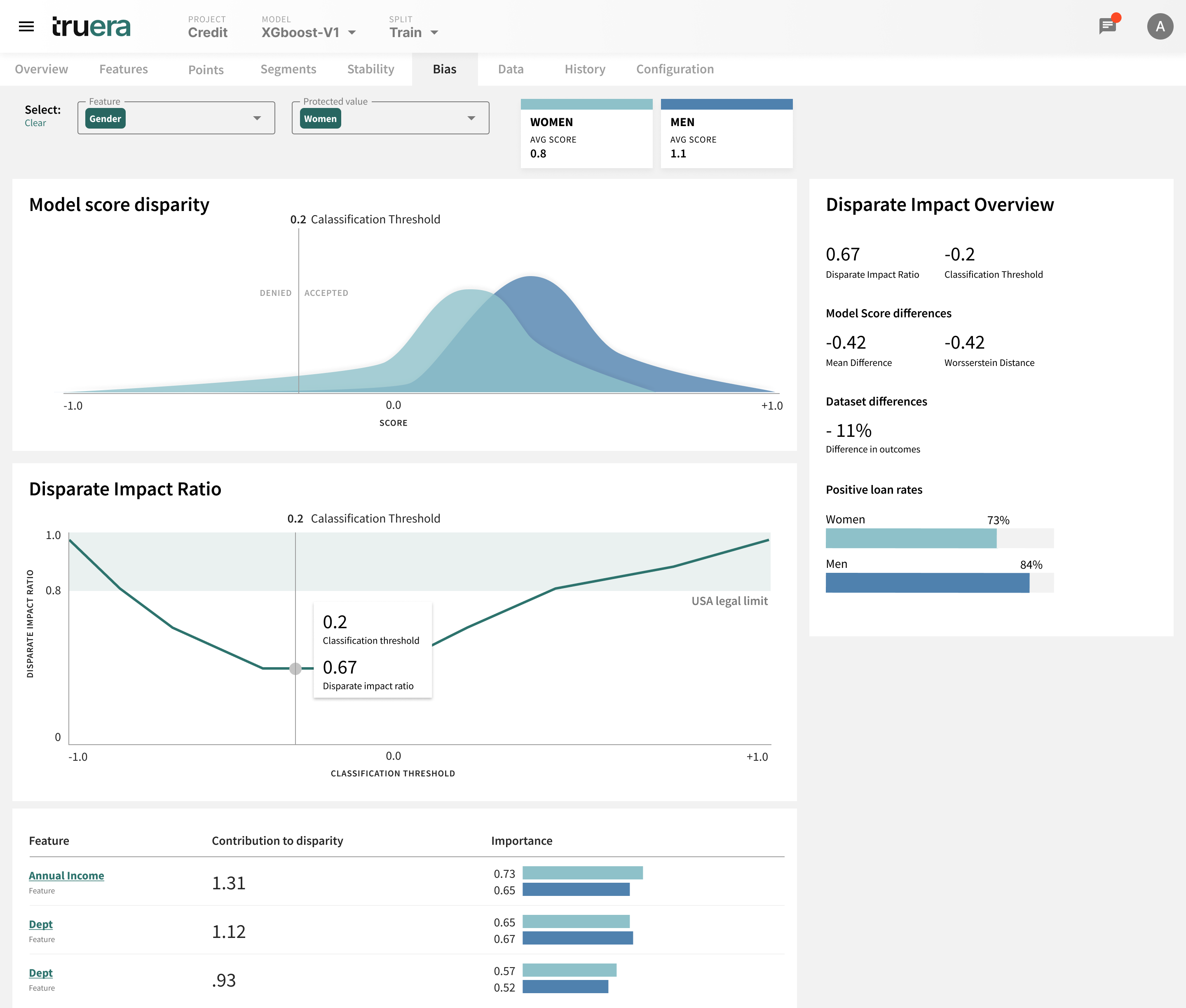This screenshot has height=1008, width=1186.
Task: Switch to the Features tab
Action: [x=123, y=68]
